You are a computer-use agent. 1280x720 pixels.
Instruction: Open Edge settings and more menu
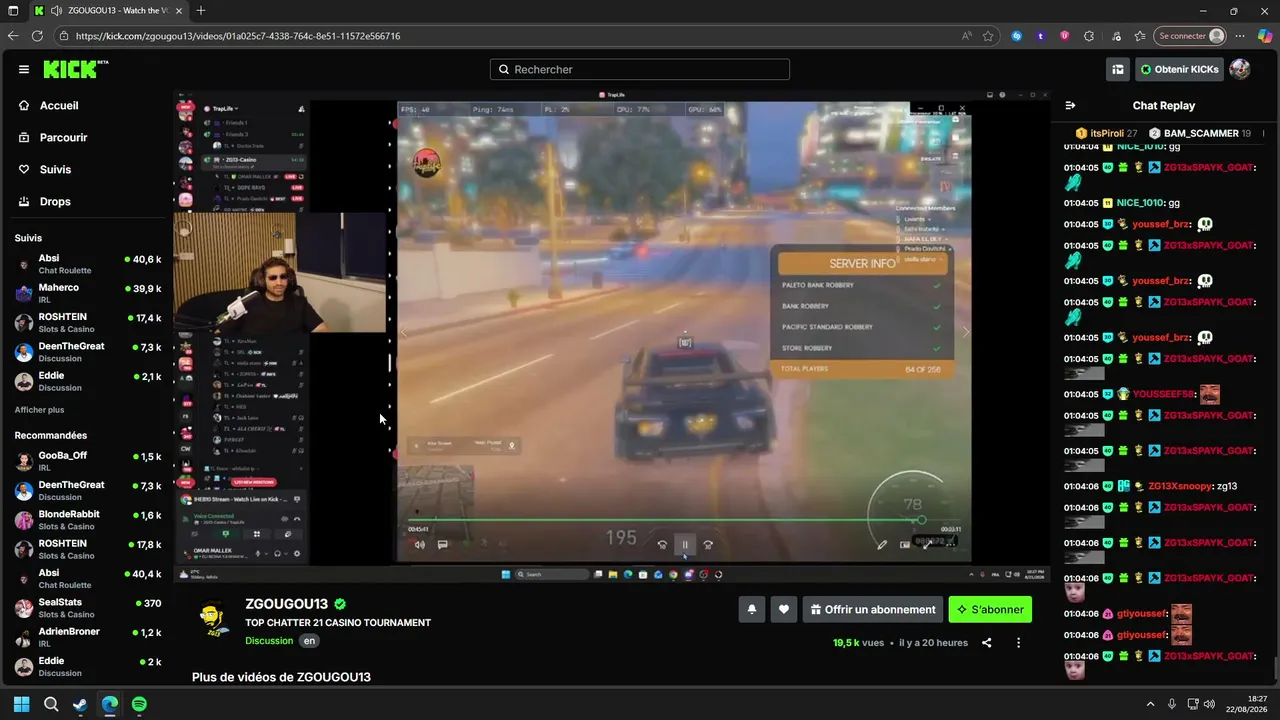pos(1240,36)
